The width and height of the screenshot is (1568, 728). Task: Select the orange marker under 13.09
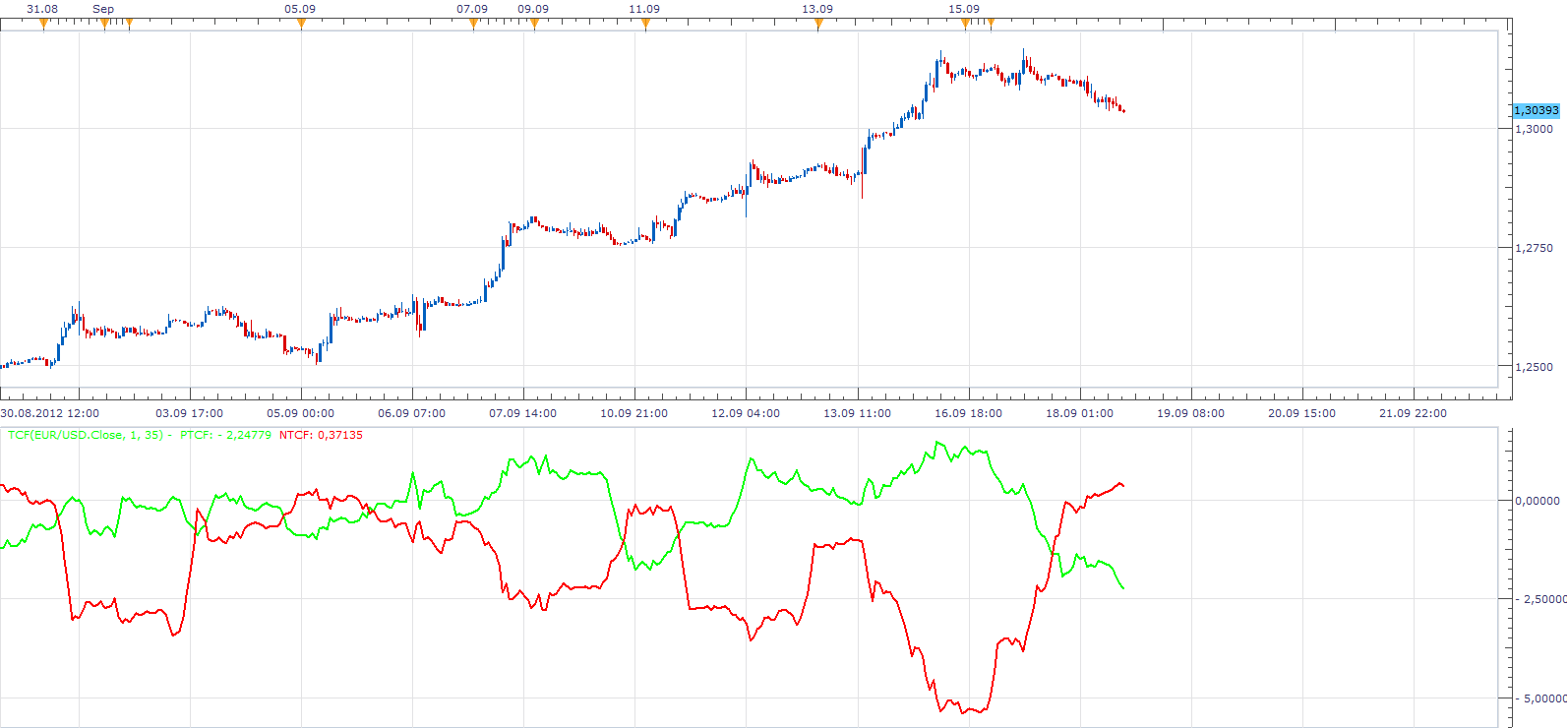[x=818, y=24]
